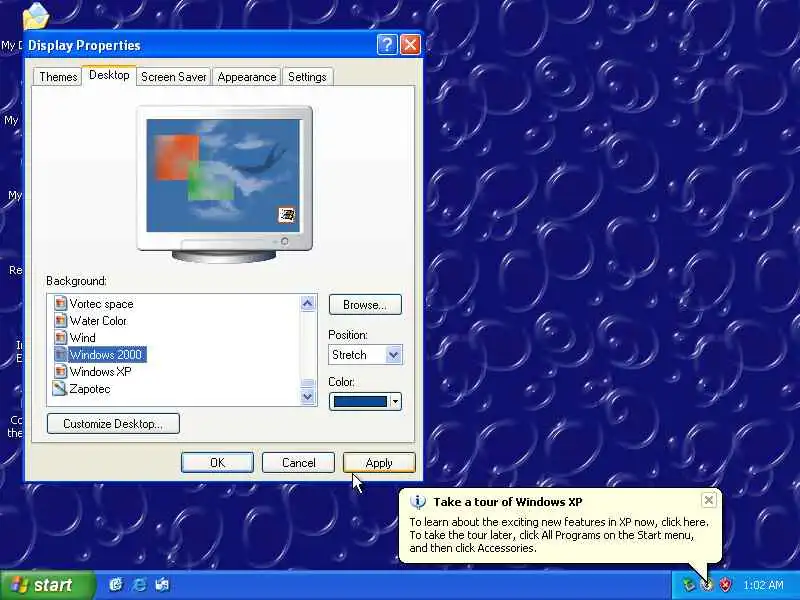Click Browse to find a wallpaper
The width and height of the screenshot is (800, 600).
pos(365,305)
